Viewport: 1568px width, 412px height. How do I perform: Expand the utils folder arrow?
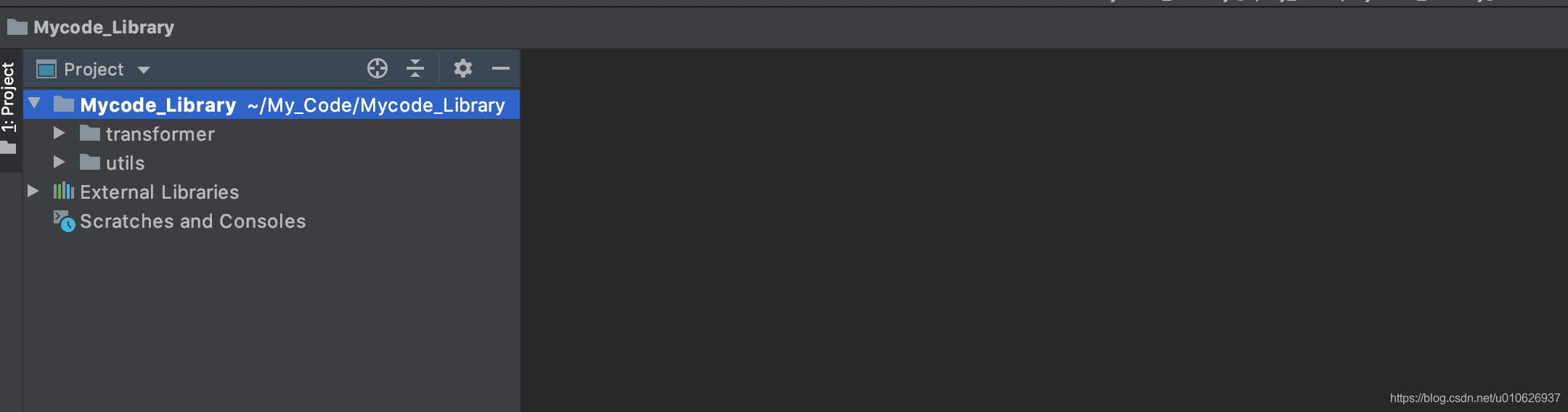60,162
